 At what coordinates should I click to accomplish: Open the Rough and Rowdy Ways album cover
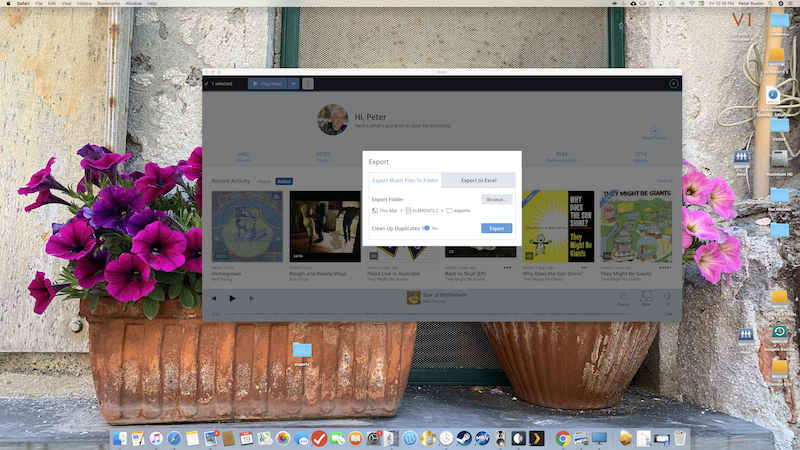(x=325, y=227)
